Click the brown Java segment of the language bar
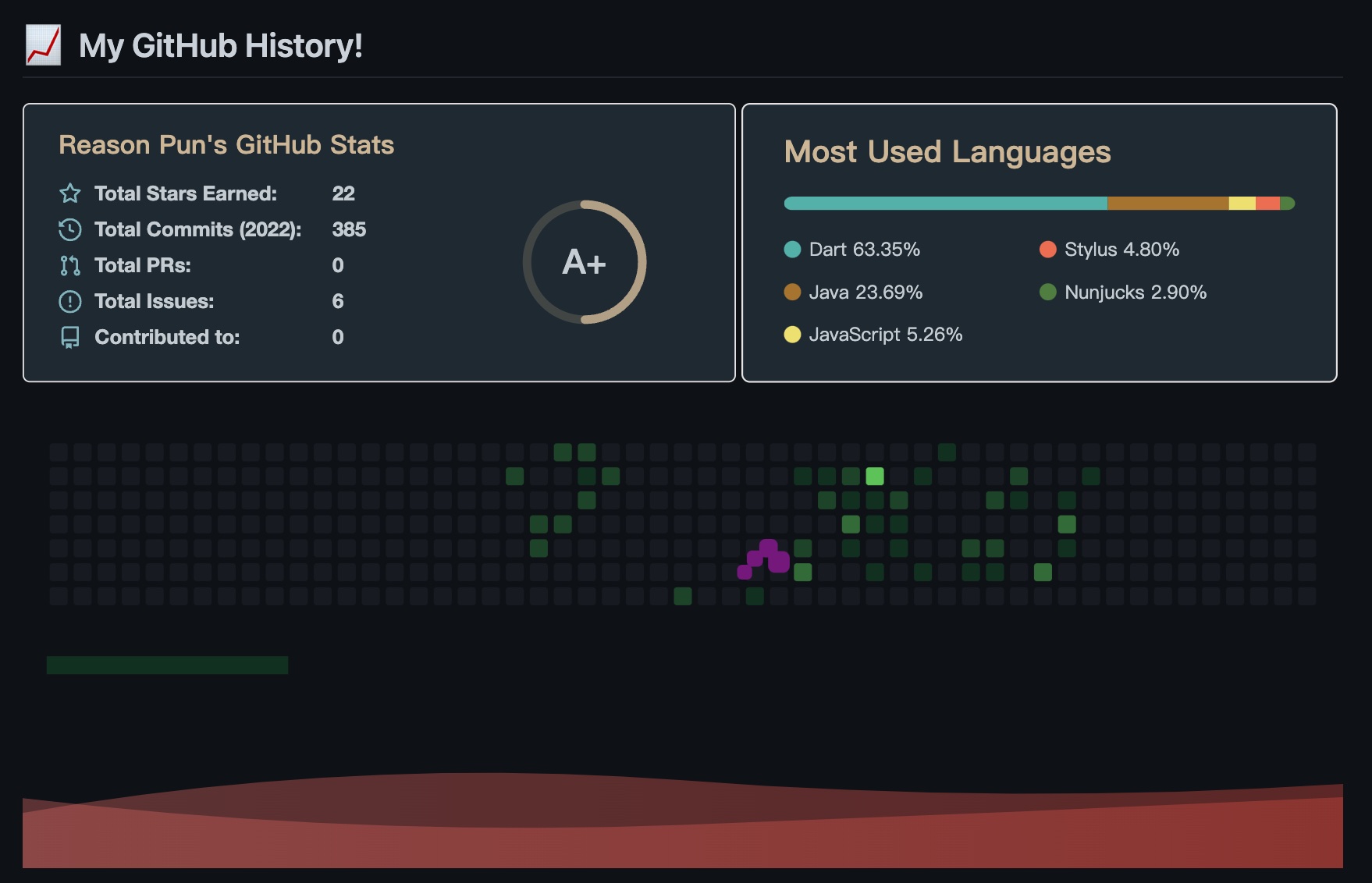1372x883 pixels. coord(1167,204)
